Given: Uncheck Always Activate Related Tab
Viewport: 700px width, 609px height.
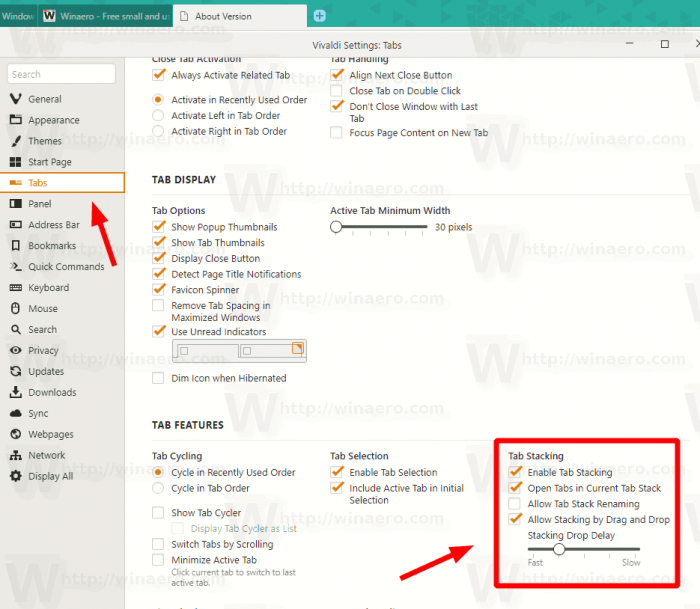Looking at the screenshot, I should [158, 75].
